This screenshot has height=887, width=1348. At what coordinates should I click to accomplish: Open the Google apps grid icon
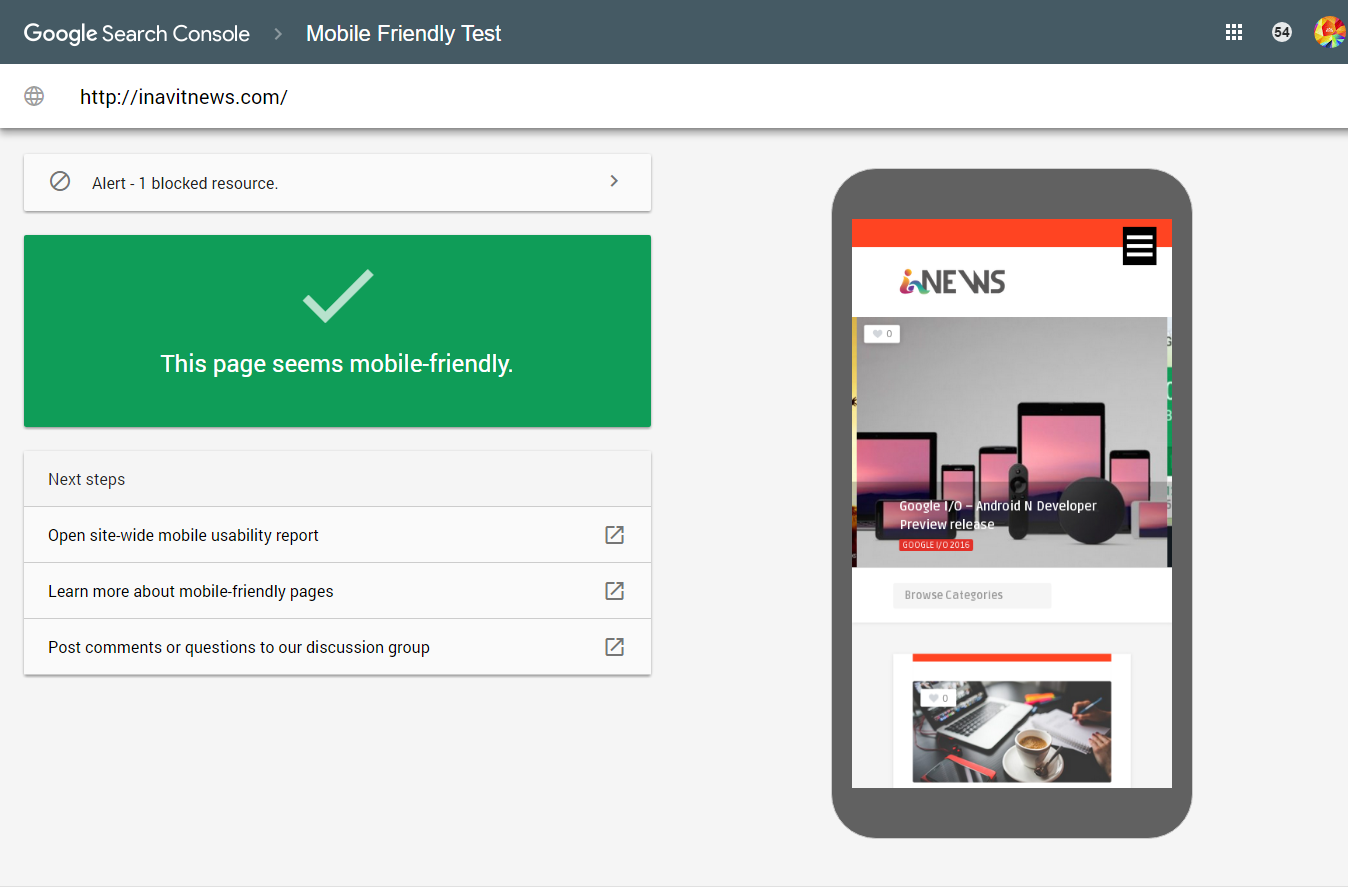point(1233,32)
